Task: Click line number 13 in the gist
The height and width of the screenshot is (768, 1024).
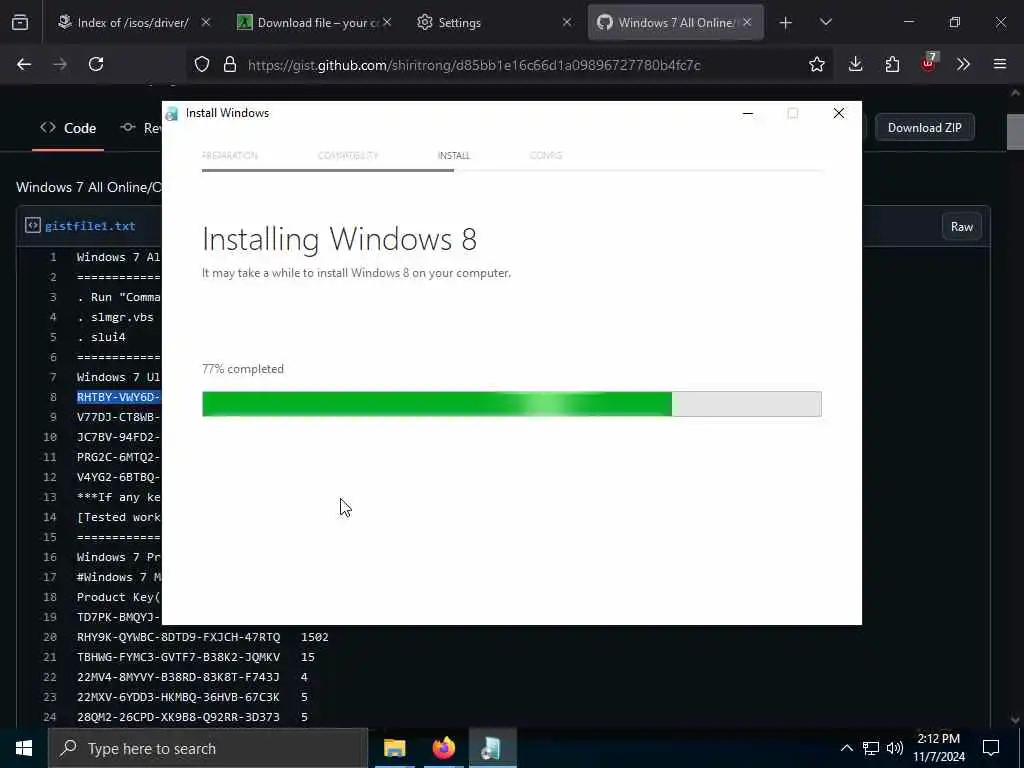Action: point(50,497)
